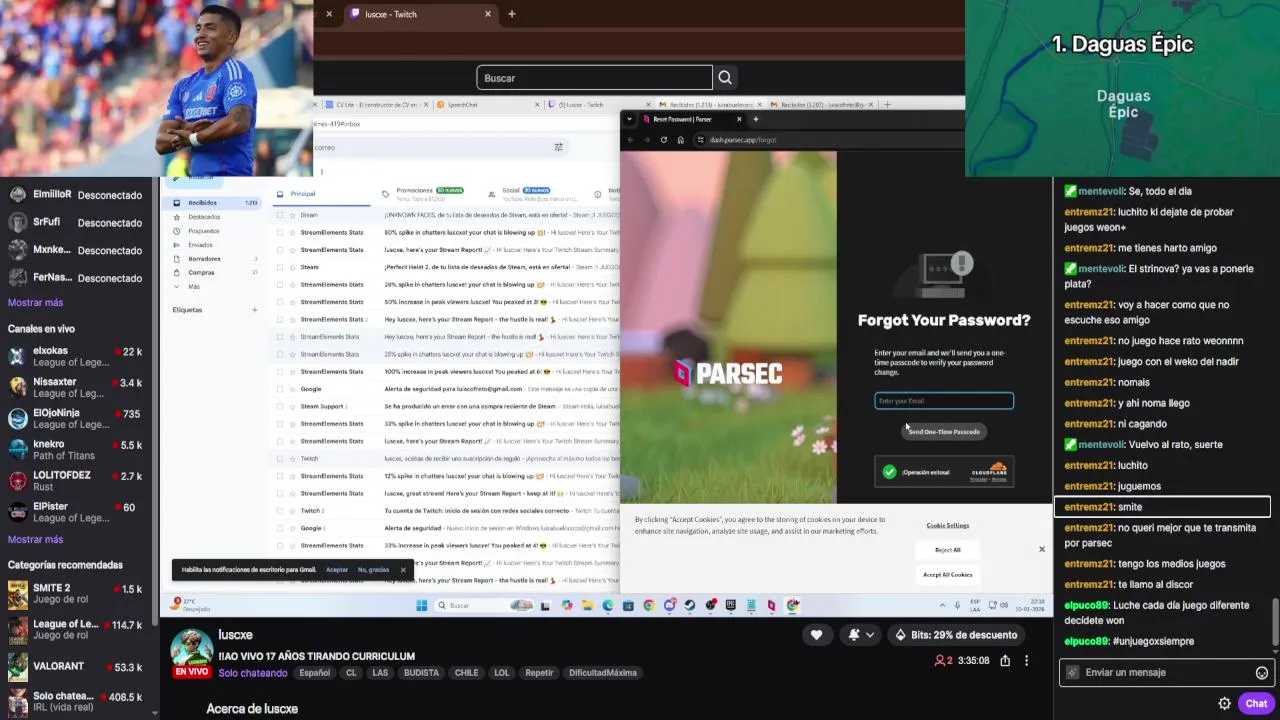
Task: Dismiss Gmail notification prompt with X
Action: tap(403, 570)
